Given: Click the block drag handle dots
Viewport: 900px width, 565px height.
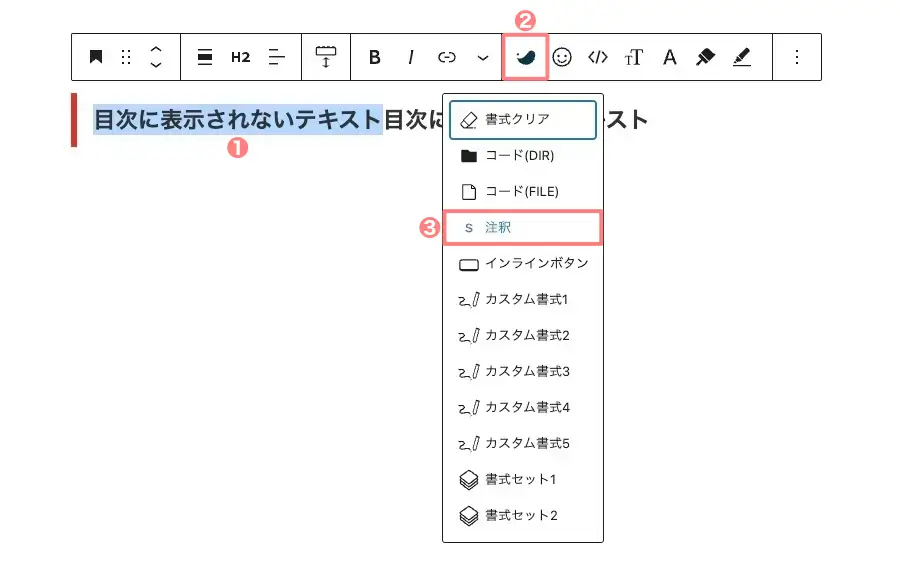Looking at the screenshot, I should (x=126, y=57).
